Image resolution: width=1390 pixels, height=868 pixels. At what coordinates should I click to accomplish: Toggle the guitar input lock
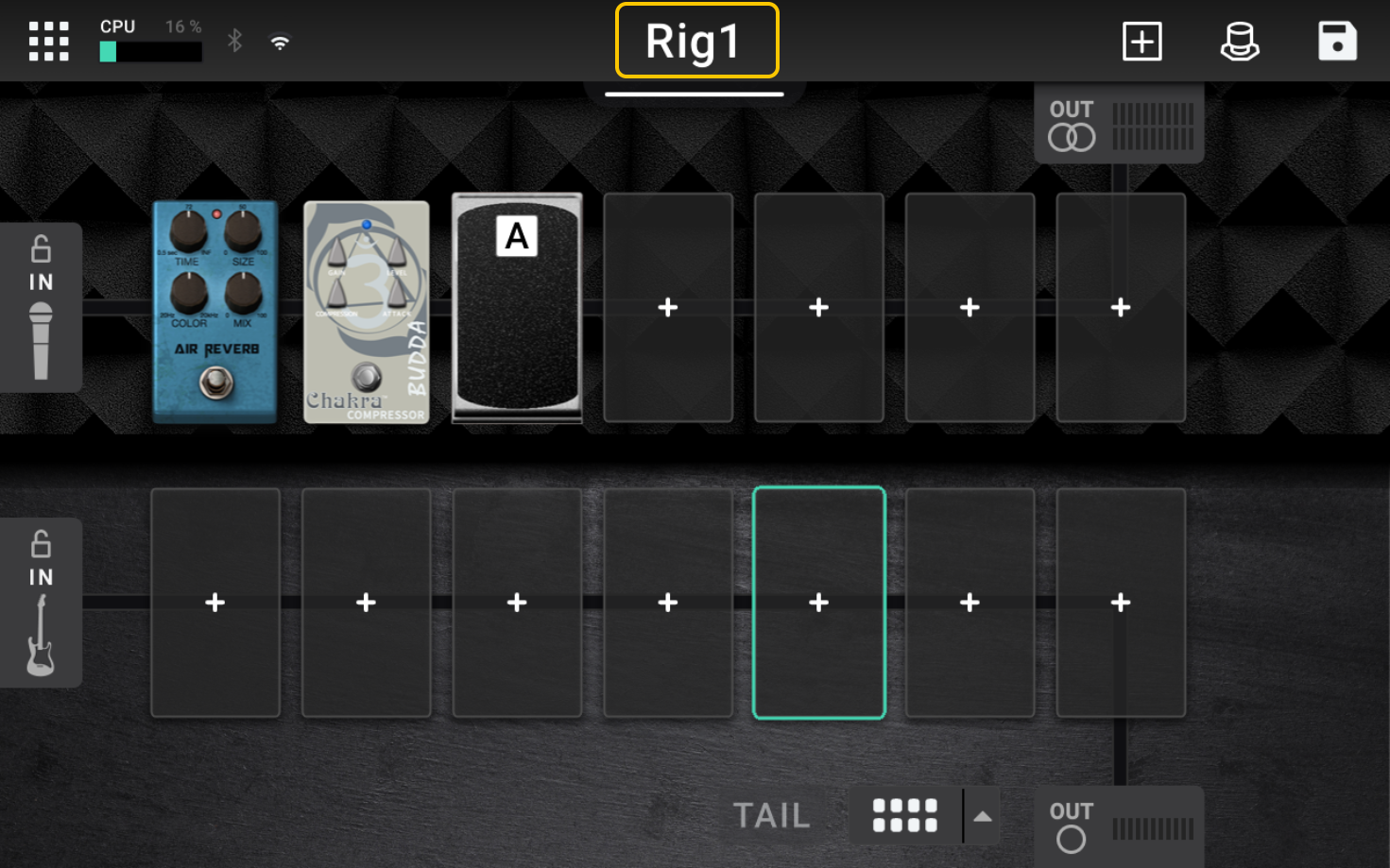tap(41, 544)
